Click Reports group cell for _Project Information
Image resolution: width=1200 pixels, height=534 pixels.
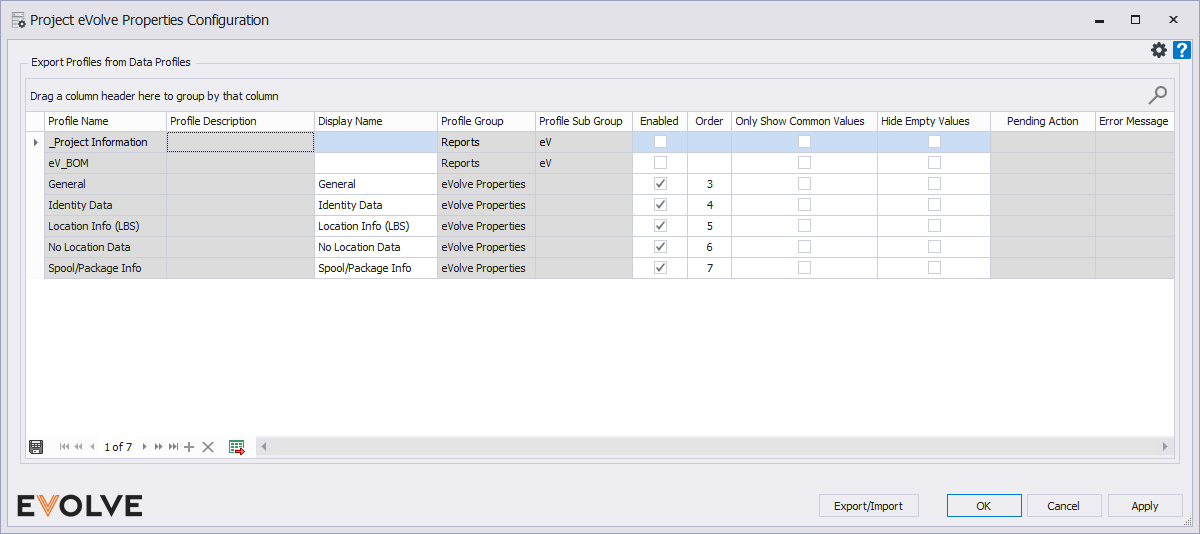tap(486, 142)
